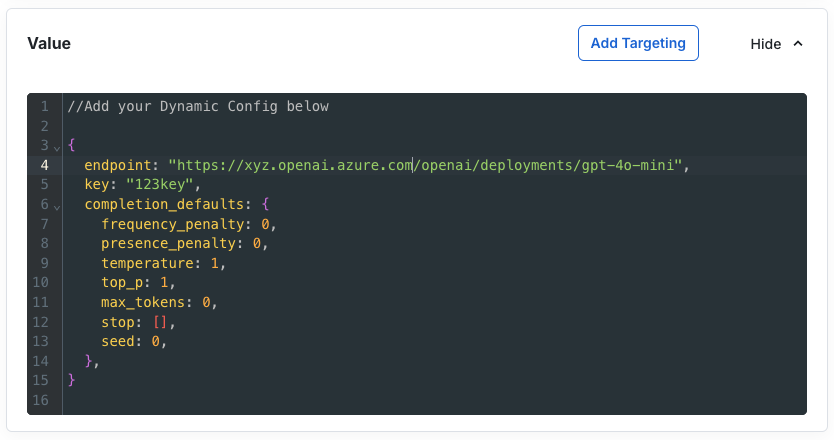Click the comment "//Add your Dynamic Config below"
Screen dimensions: 834x440
(x=198, y=106)
